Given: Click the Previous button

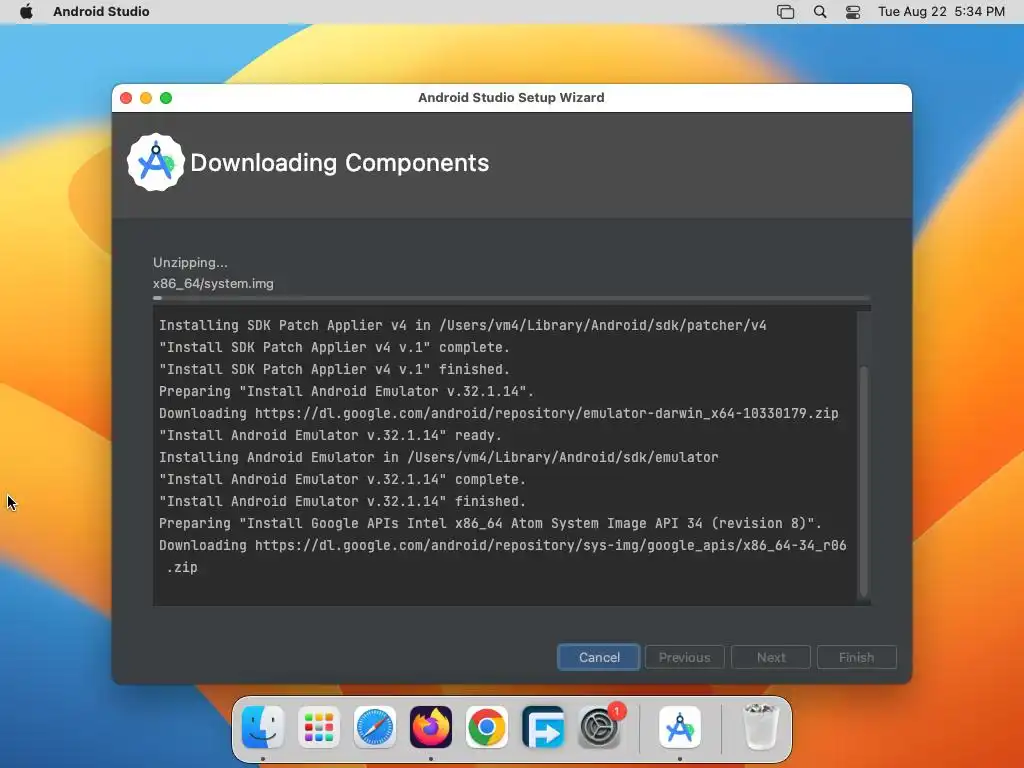Looking at the screenshot, I should point(684,657).
